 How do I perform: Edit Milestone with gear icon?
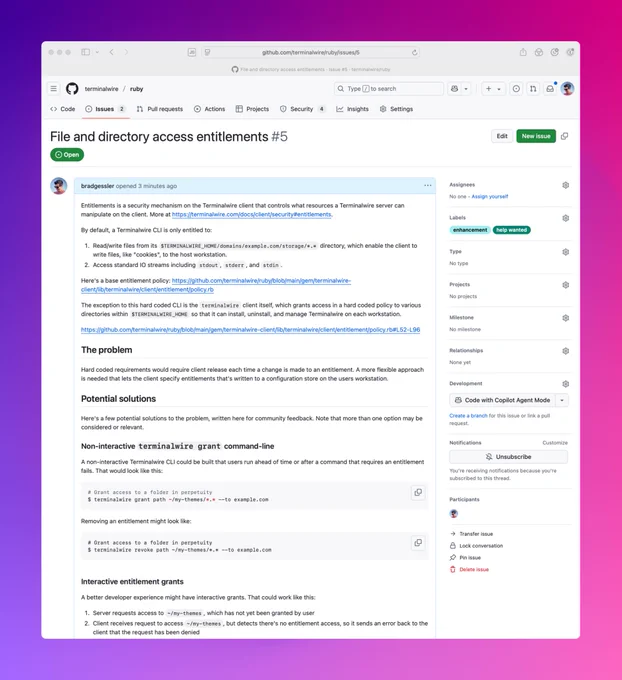click(565, 318)
